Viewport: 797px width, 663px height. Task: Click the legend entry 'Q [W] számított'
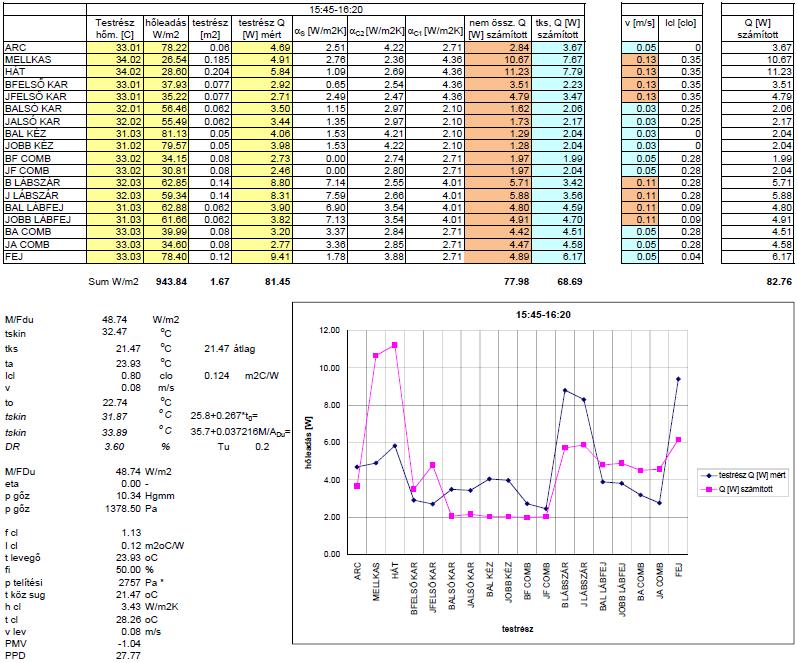pyautogui.click(x=737, y=489)
